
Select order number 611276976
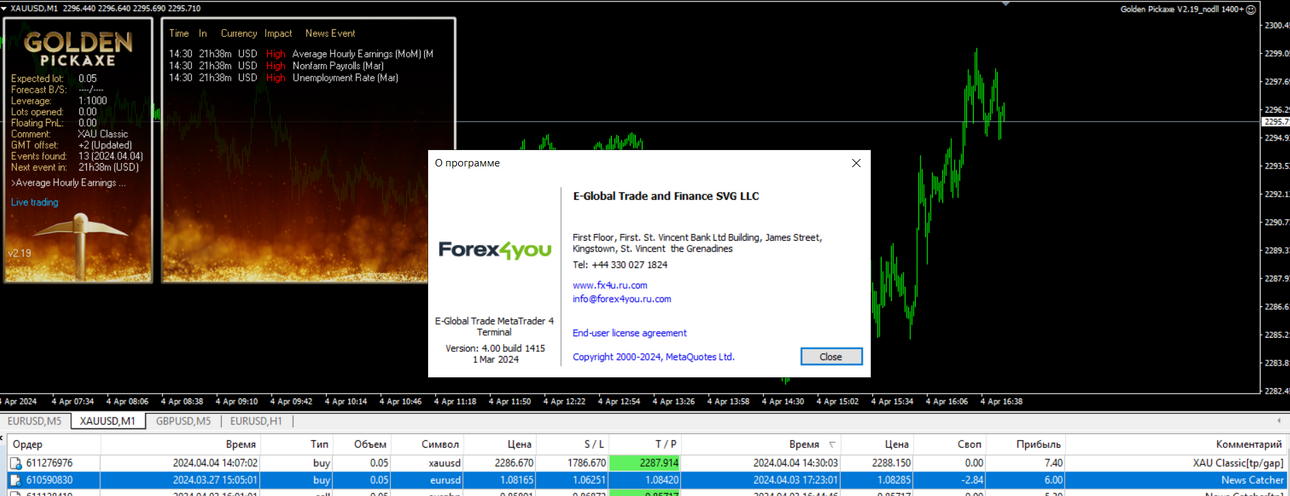(x=49, y=464)
